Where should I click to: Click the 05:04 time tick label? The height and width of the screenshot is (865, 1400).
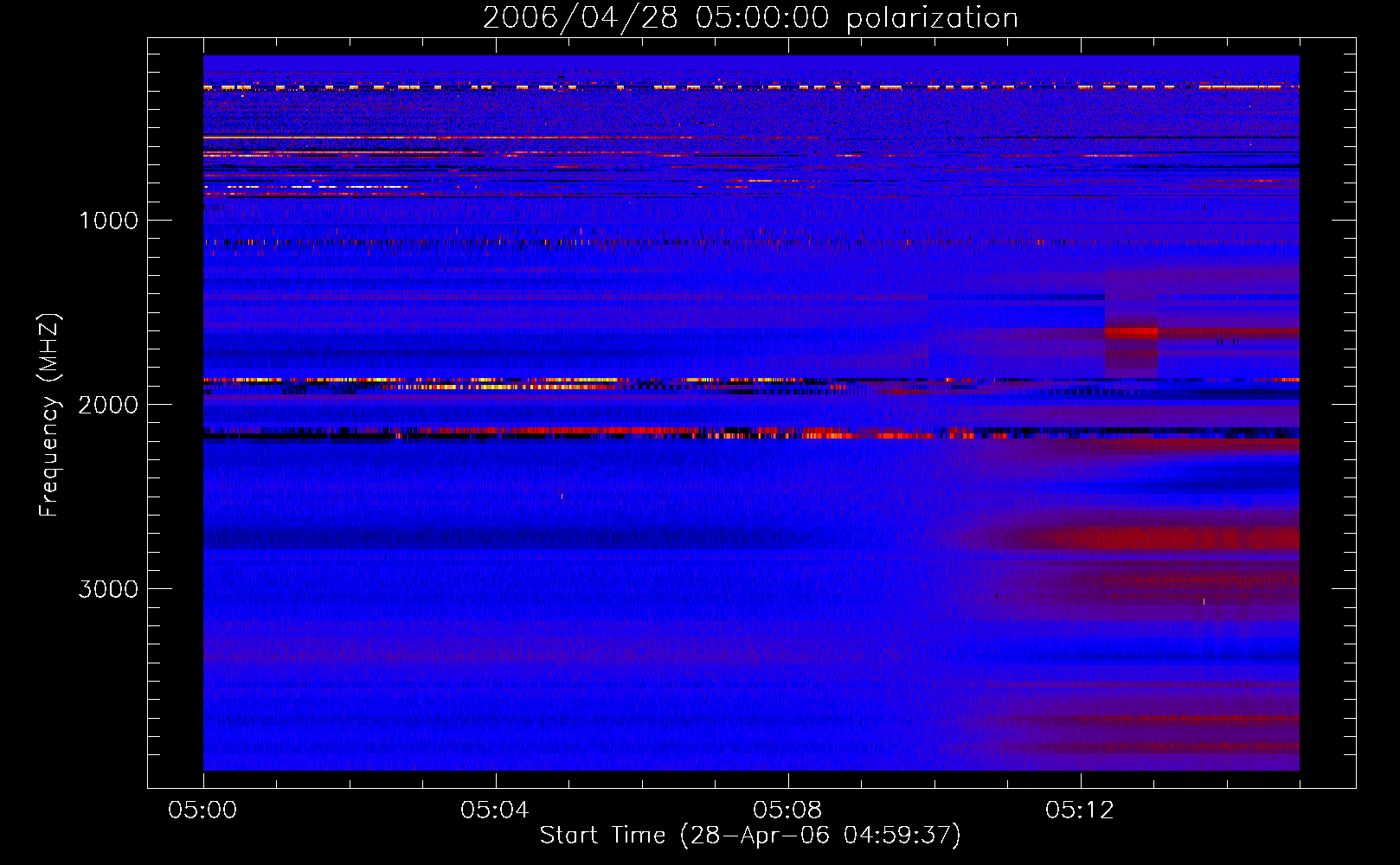[x=495, y=810]
